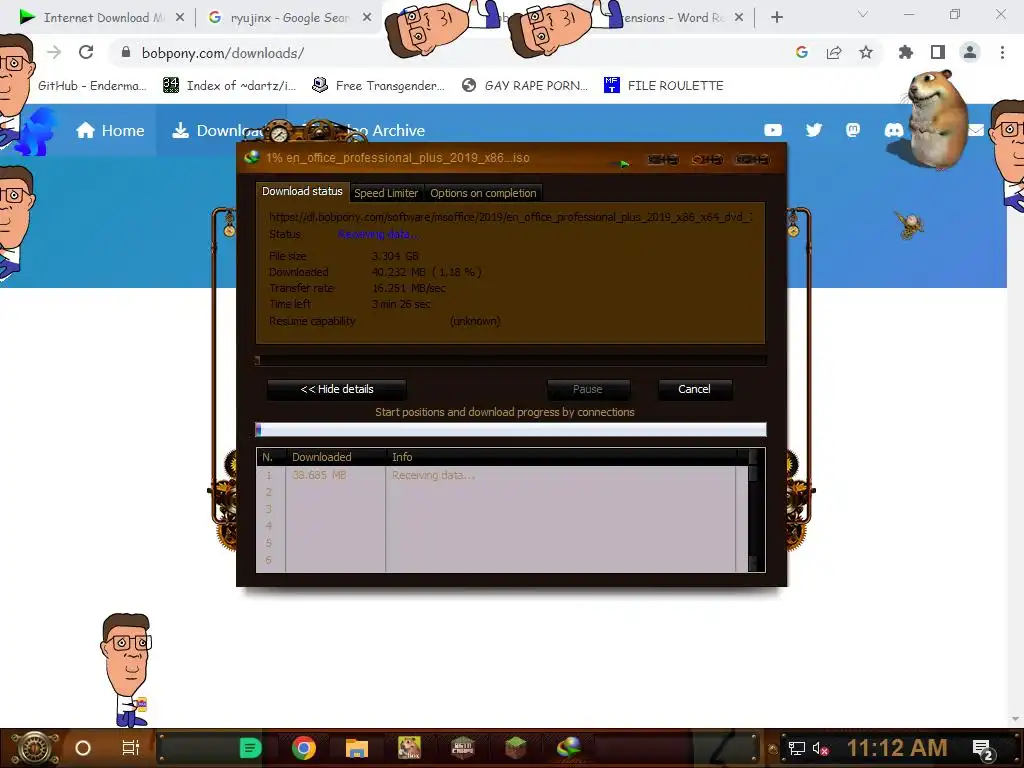Open the FILE ROULETTE bookmark
Viewport: 1024px width, 768px height.
[664, 86]
